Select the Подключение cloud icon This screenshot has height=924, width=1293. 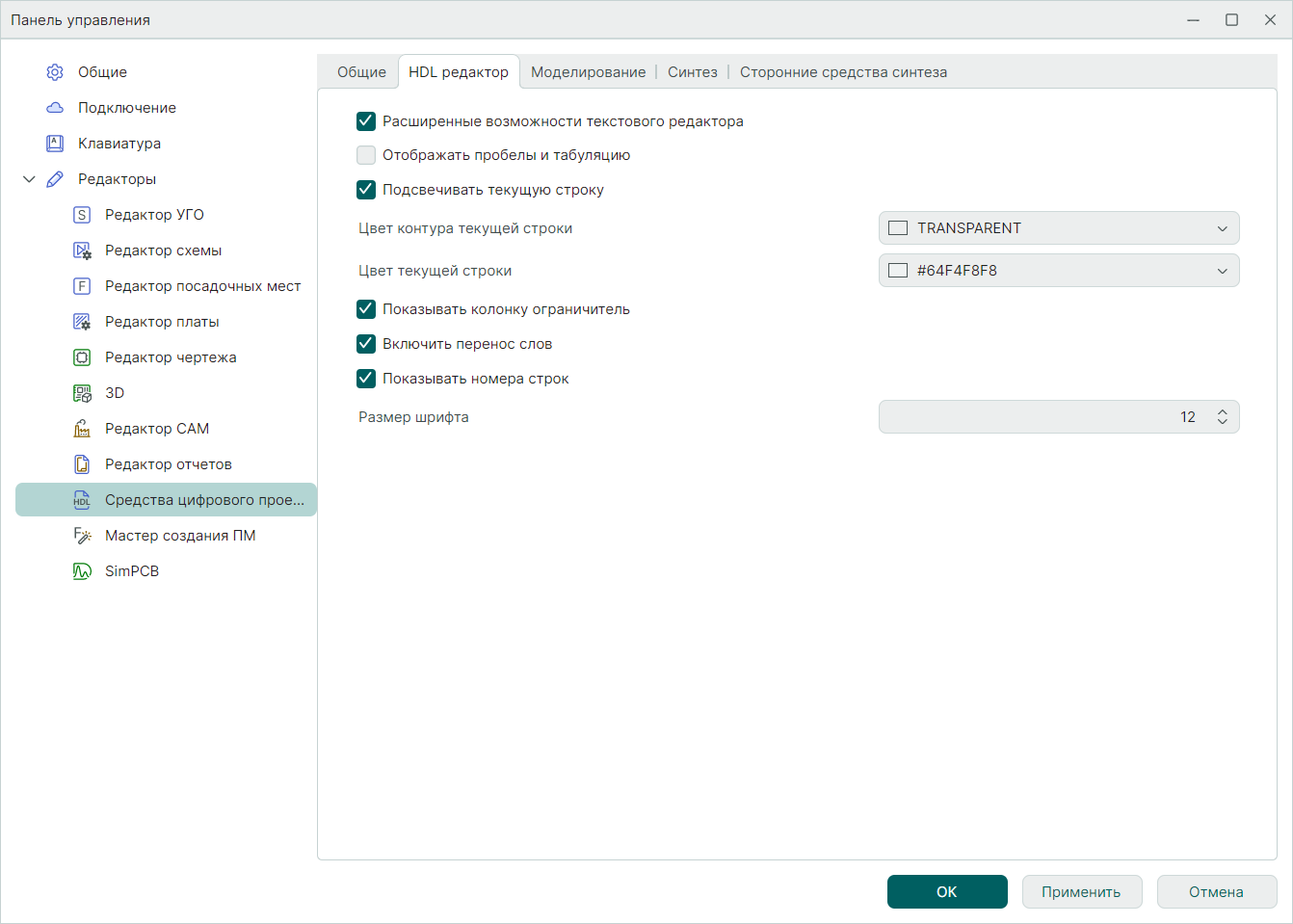[x=55, y=108]
